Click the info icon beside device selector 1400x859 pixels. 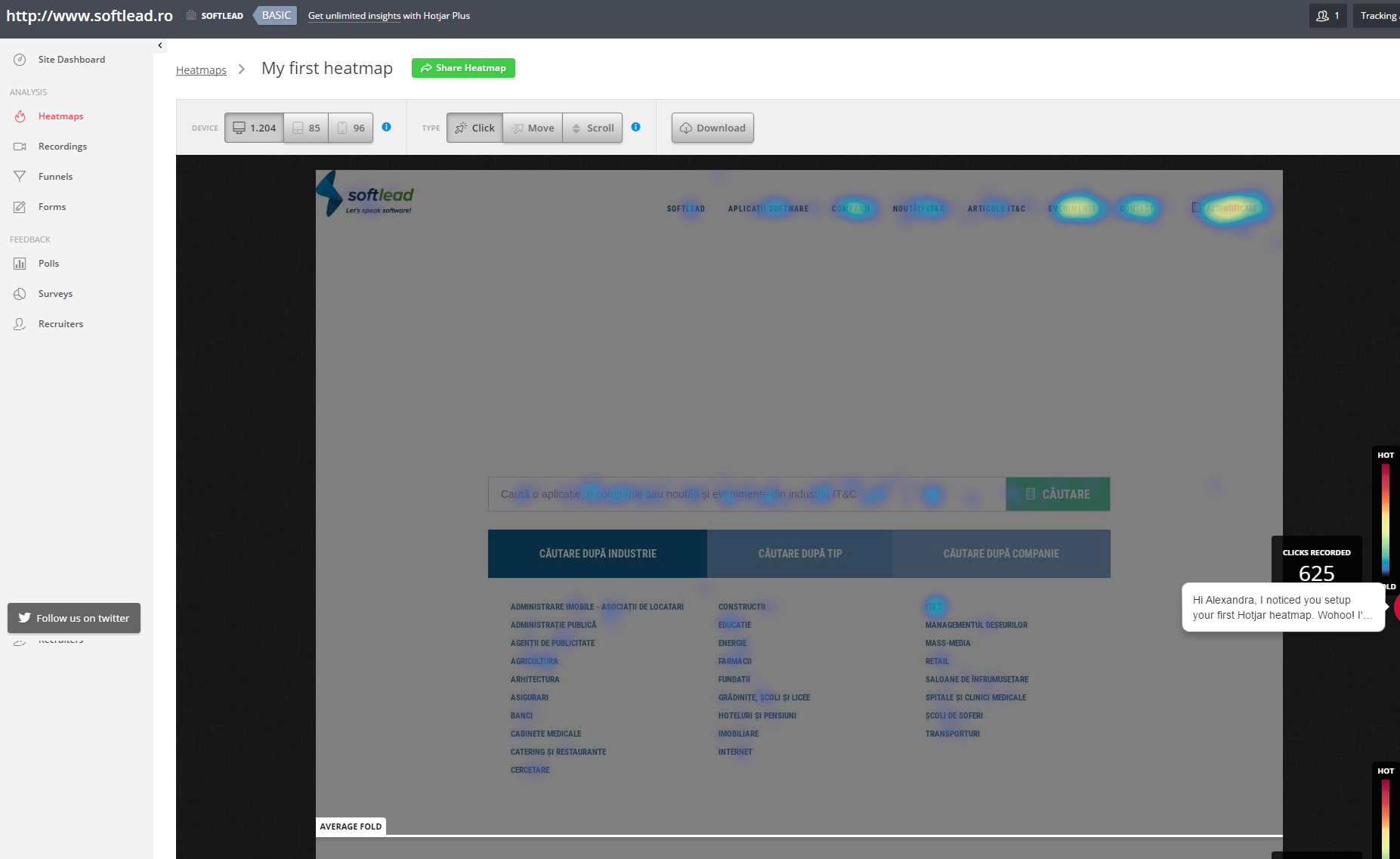(386, 127)
